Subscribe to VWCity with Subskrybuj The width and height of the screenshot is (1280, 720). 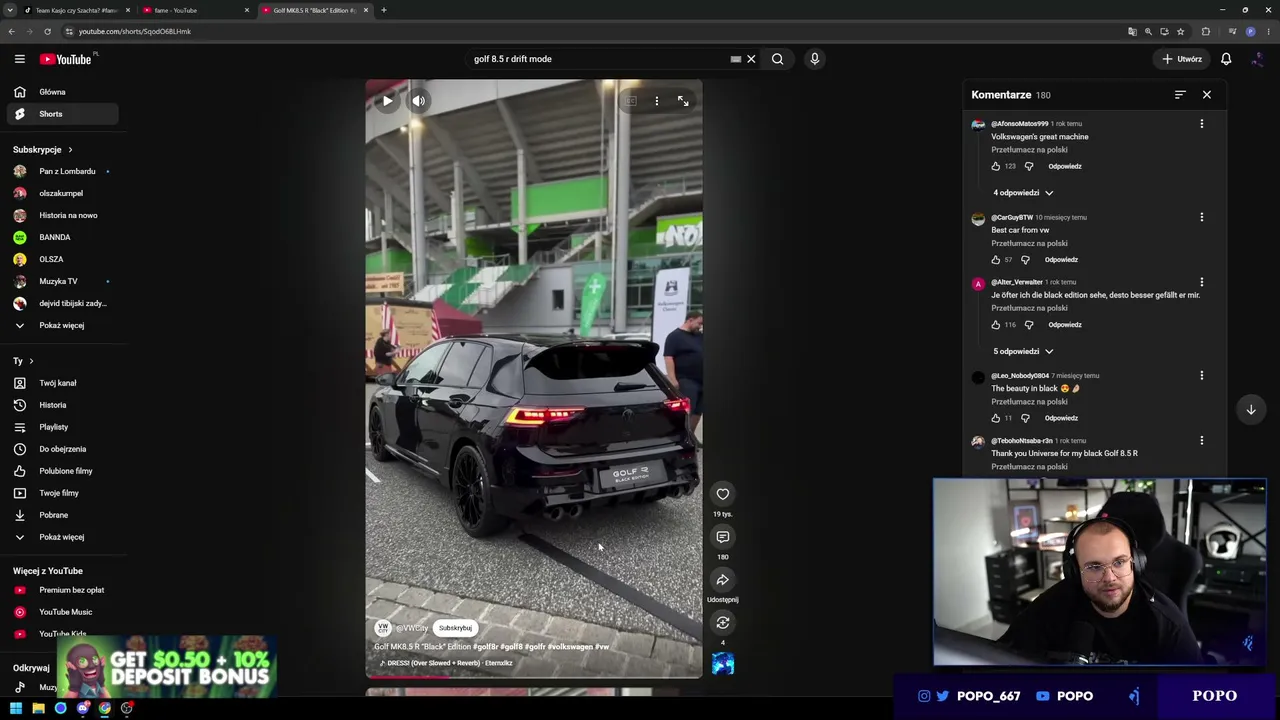[x=455, y=628]
